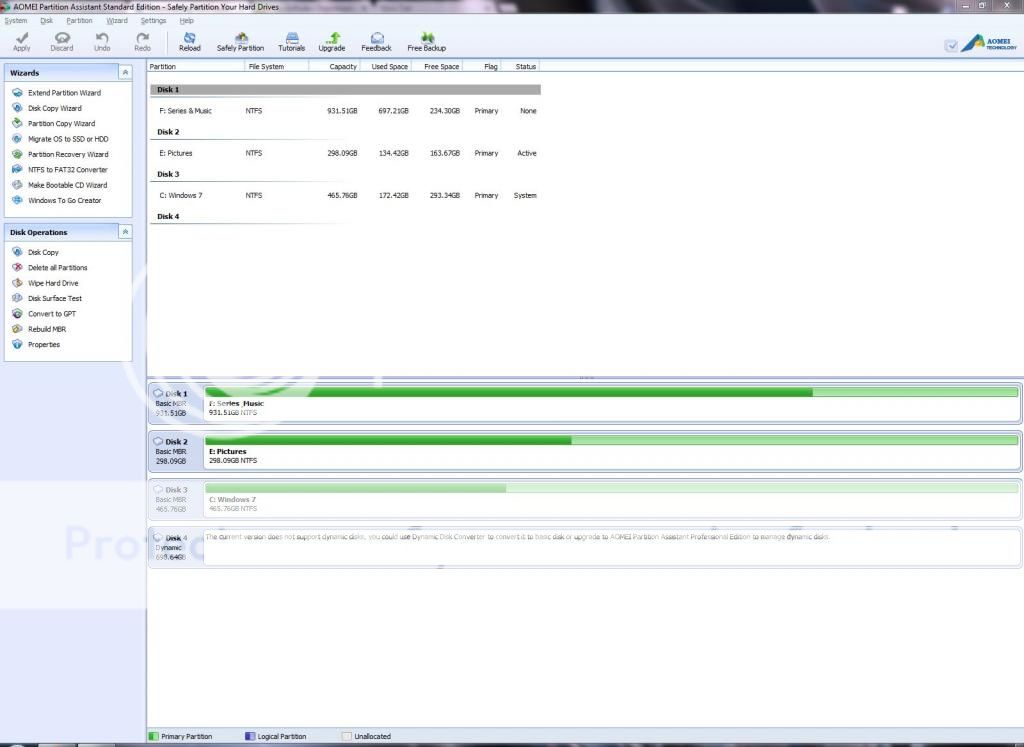
Task: Click E: Pictures partition usage bar
Action: point(611,441)
